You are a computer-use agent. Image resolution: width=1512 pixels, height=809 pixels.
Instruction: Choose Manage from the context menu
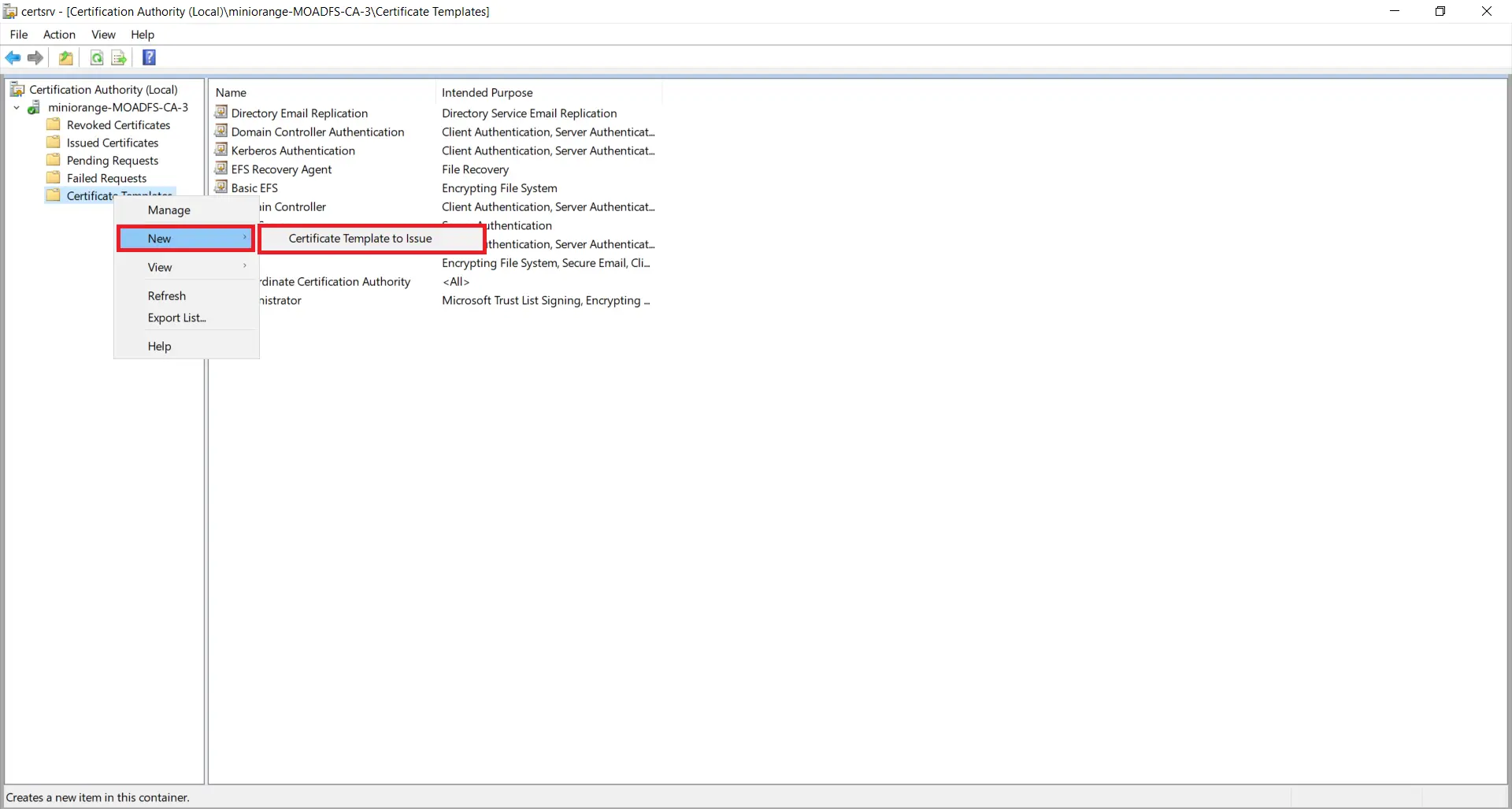point(169,210)
